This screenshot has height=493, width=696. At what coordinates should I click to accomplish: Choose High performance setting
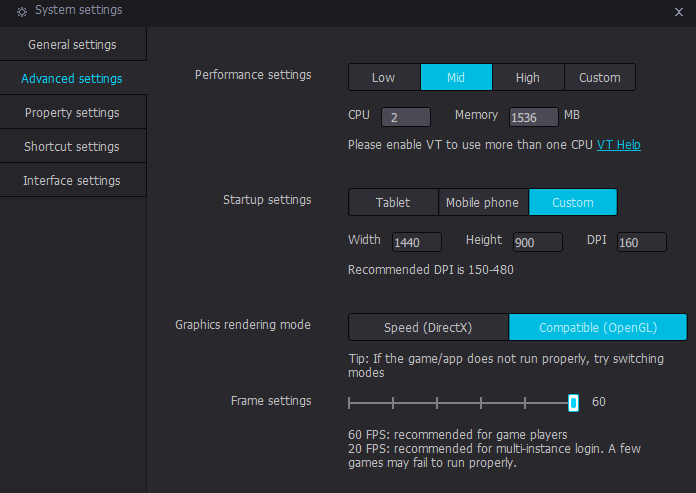point(528,78)
